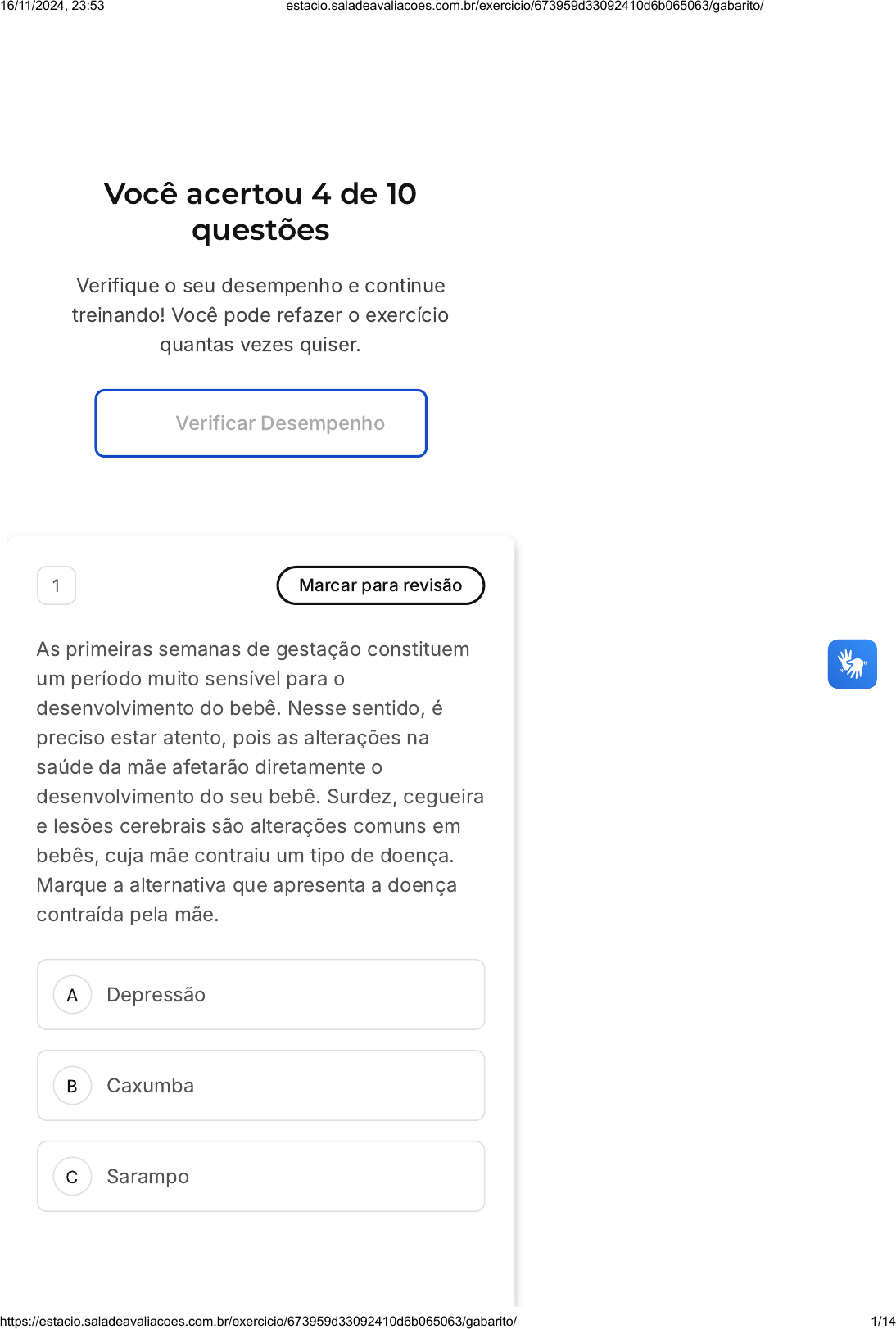Click the date stamp 16/11/2024, 23:53
Image resolution: width=896 pixels, height=1329 pixels.
pos(52,6)
